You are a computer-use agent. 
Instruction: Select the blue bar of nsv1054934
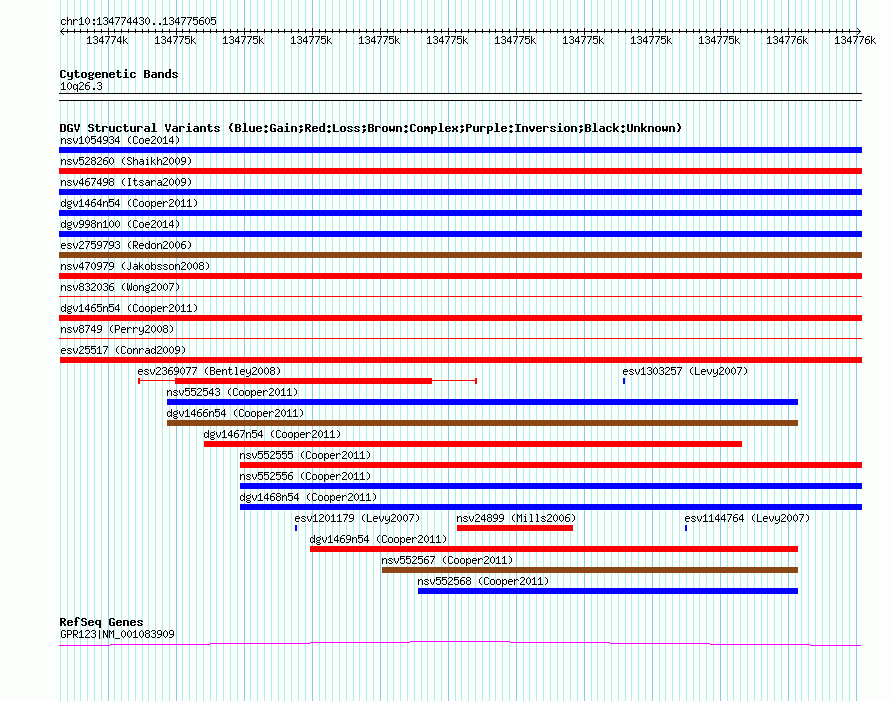pyautogui.click(x=460, y=150)
